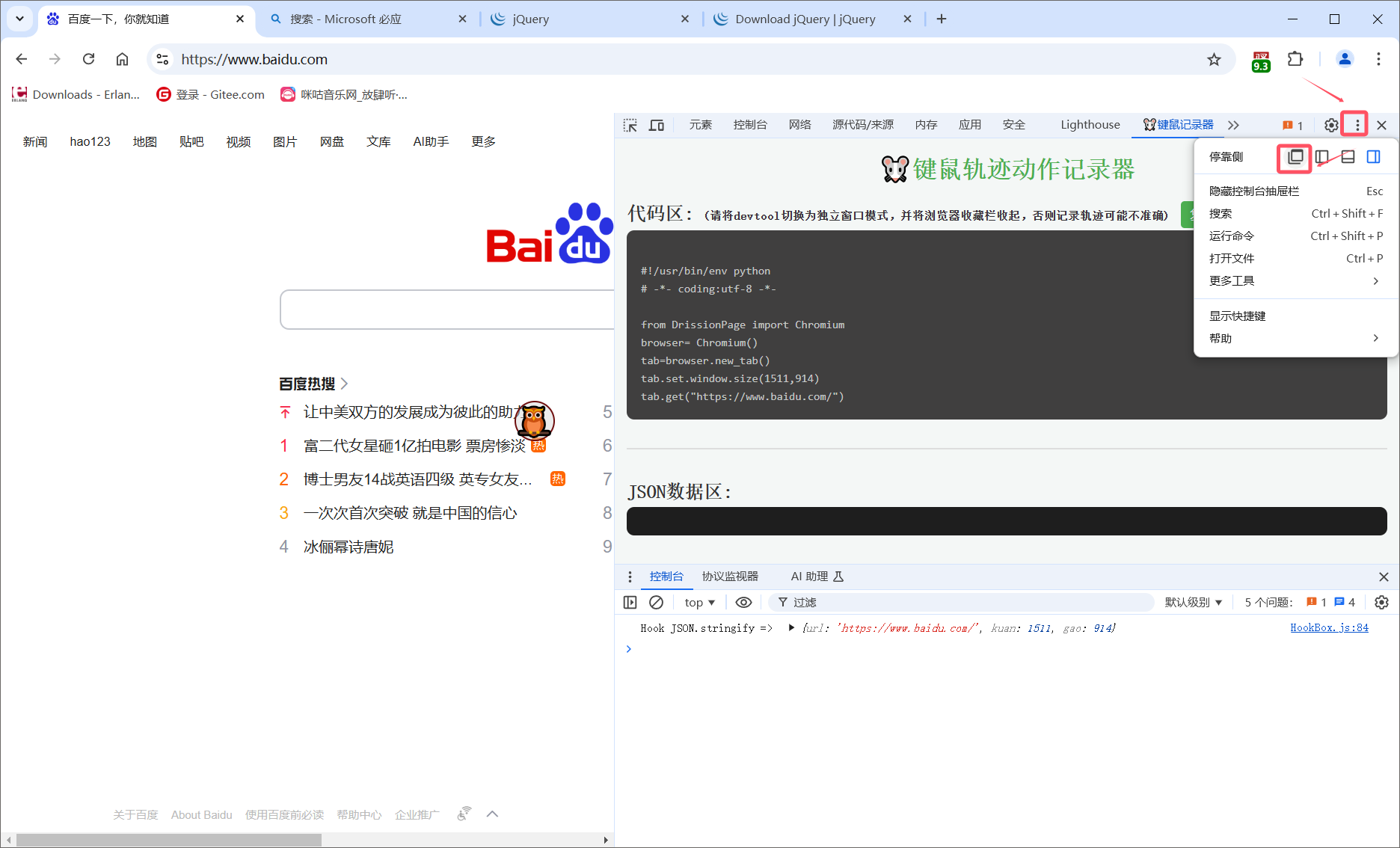Go to browser home page
Screen dimensions: 1400x848
click(x=122, y=59)
